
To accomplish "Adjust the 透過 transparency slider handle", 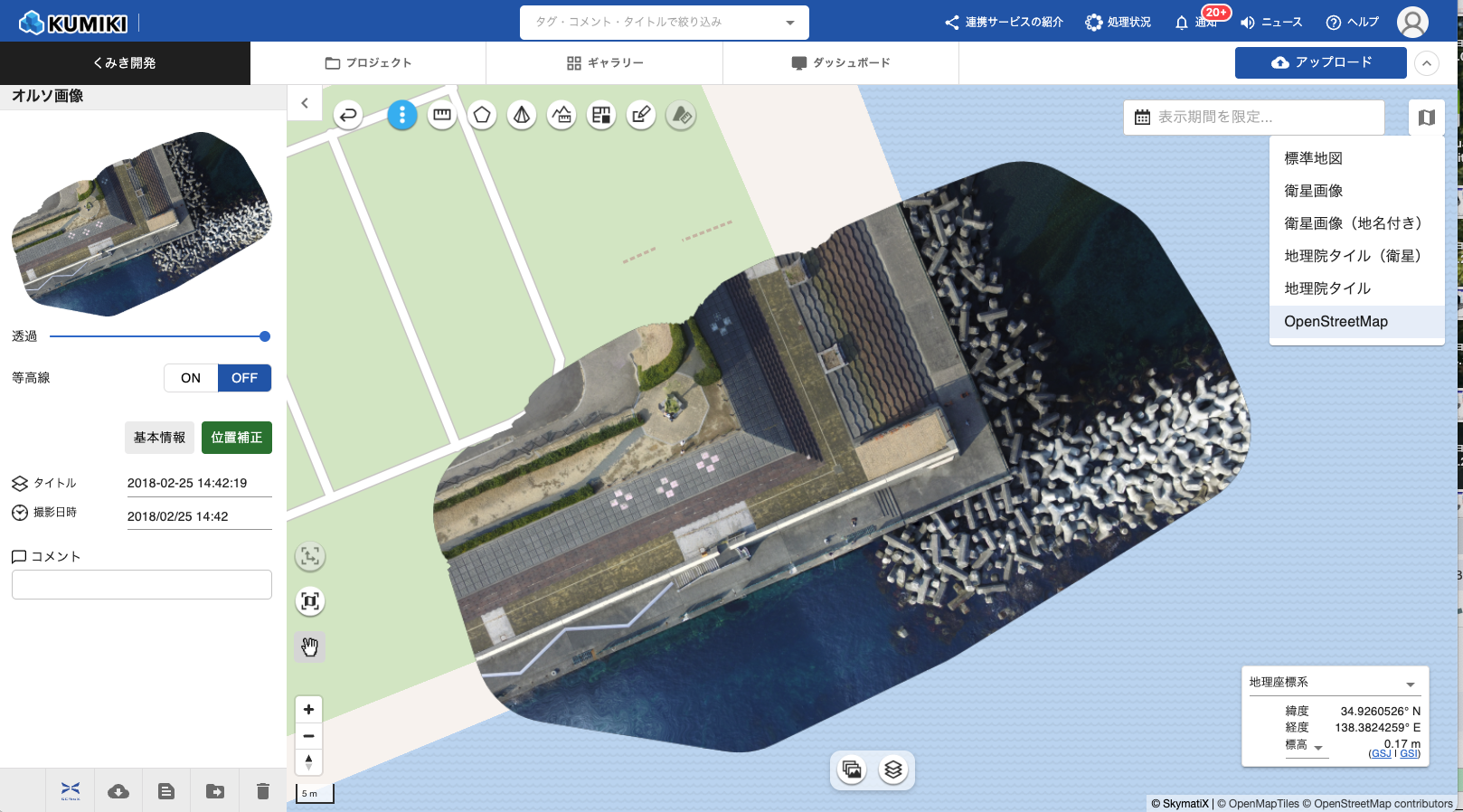I will click(x=265, y=336).
